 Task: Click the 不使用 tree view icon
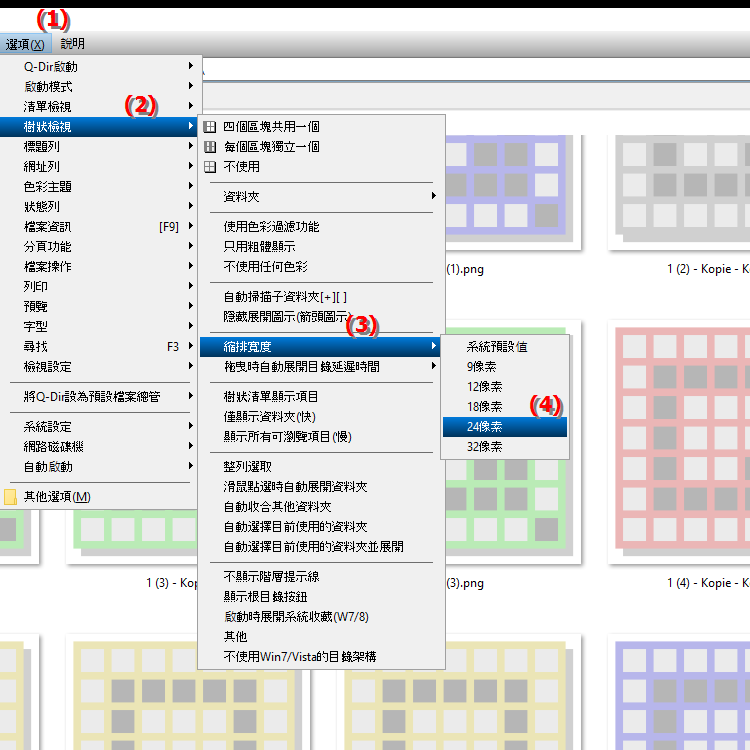click(210, 167)
